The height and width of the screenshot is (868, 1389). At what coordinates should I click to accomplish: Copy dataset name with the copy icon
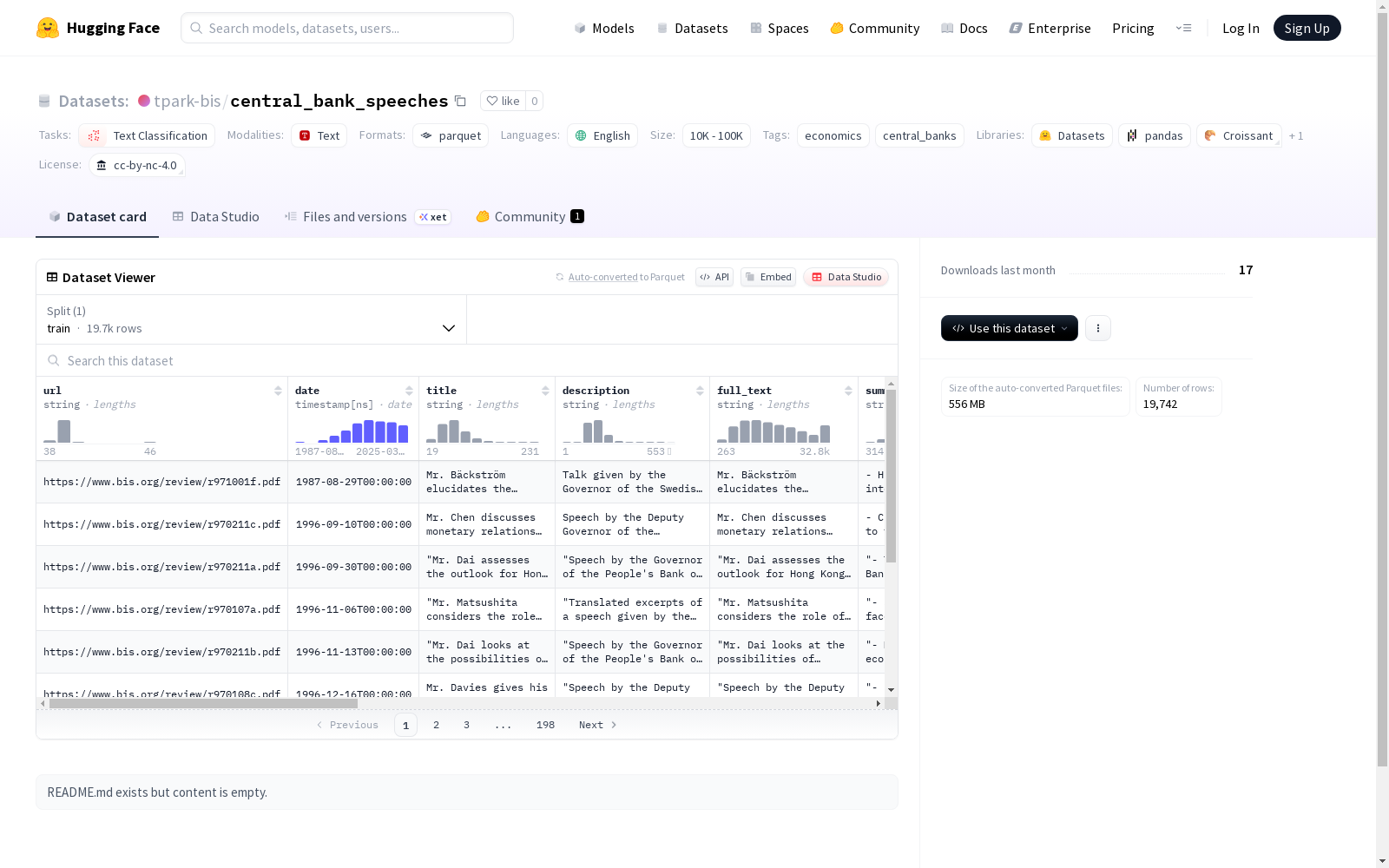pos(460,101)
